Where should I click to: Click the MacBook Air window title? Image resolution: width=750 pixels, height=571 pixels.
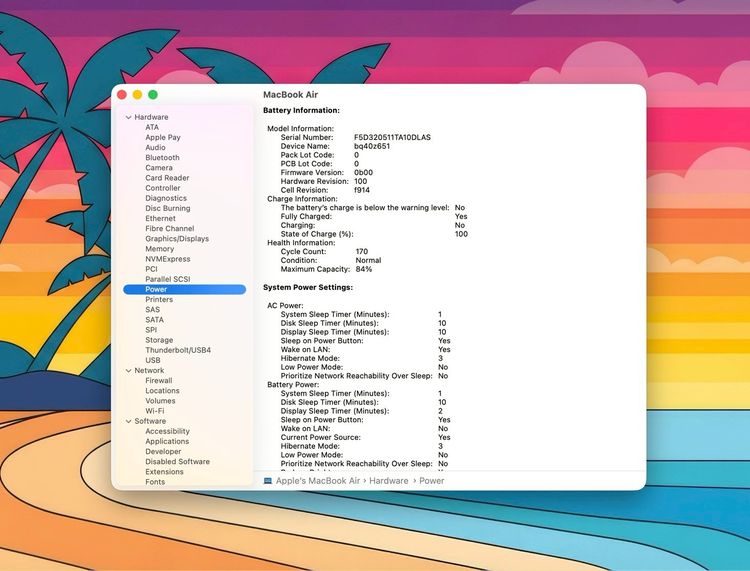[x=290, y=95]
